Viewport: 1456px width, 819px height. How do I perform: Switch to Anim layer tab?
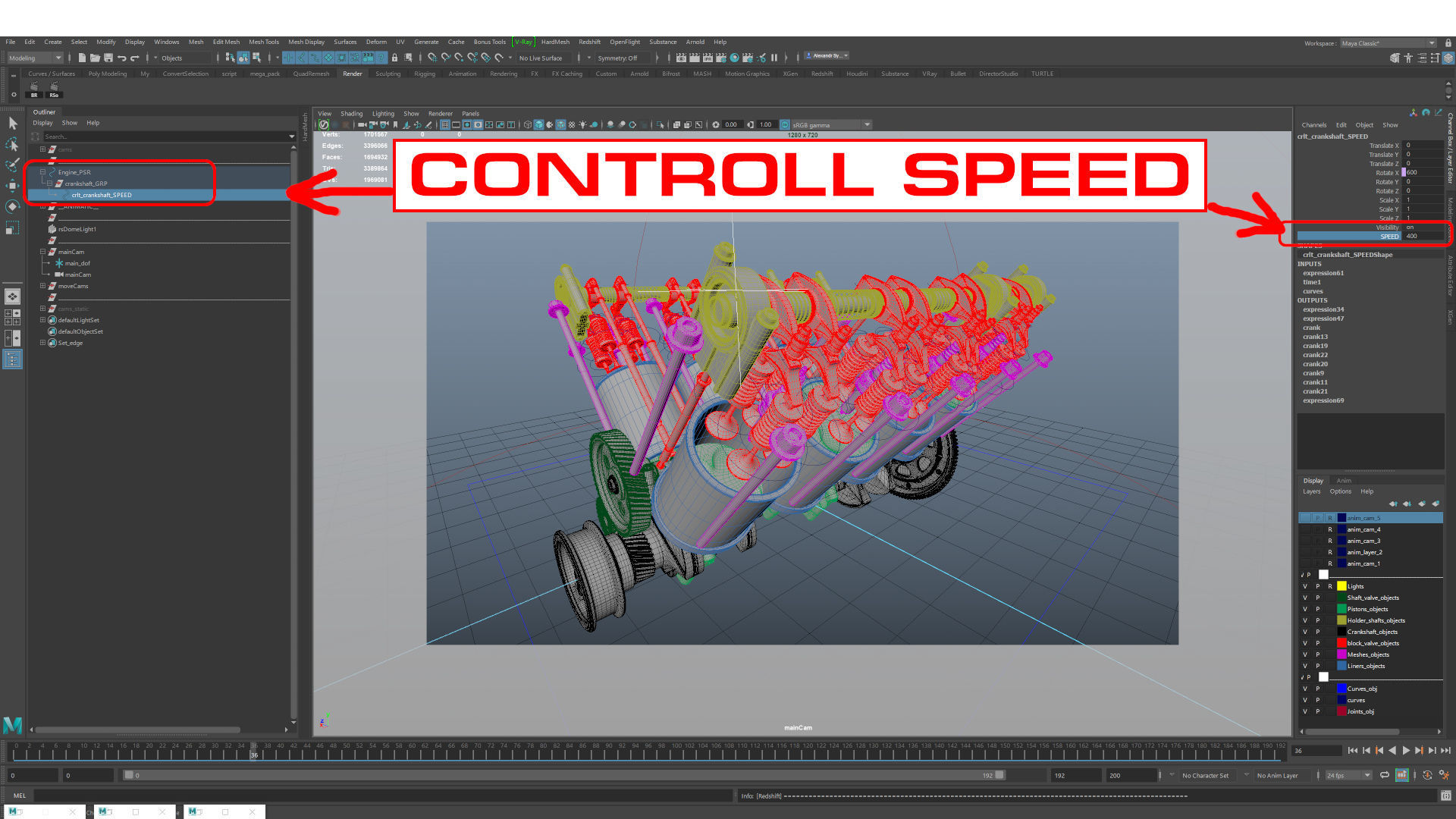1344,481
